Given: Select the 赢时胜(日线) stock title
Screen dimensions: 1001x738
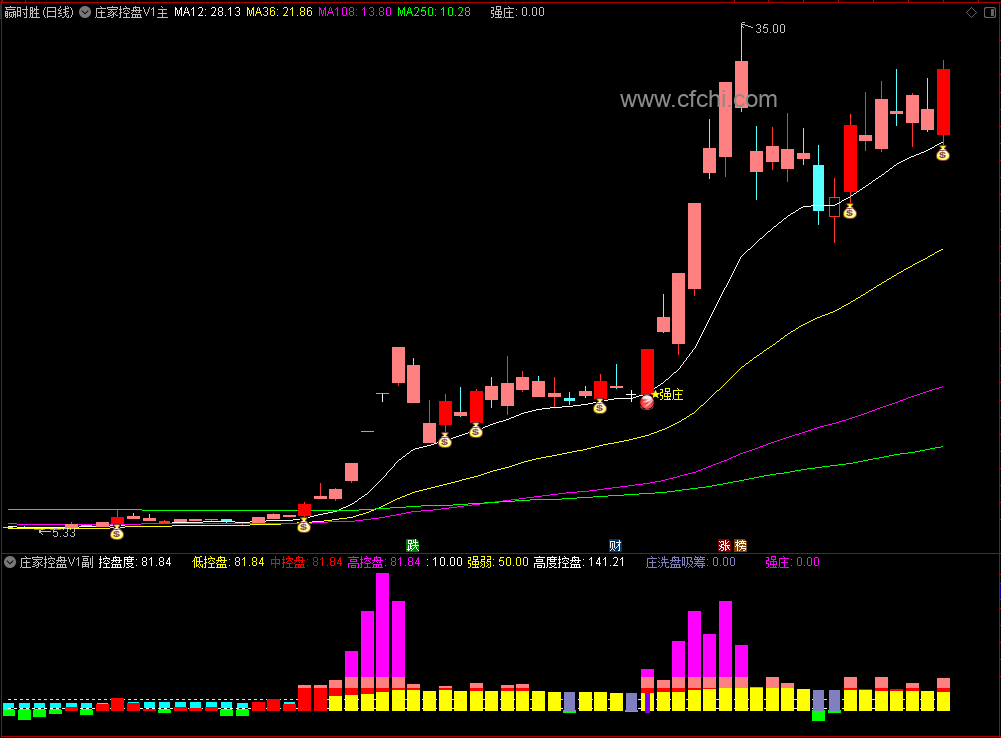Looking at the screenshot, I should [x=39, y=12].
